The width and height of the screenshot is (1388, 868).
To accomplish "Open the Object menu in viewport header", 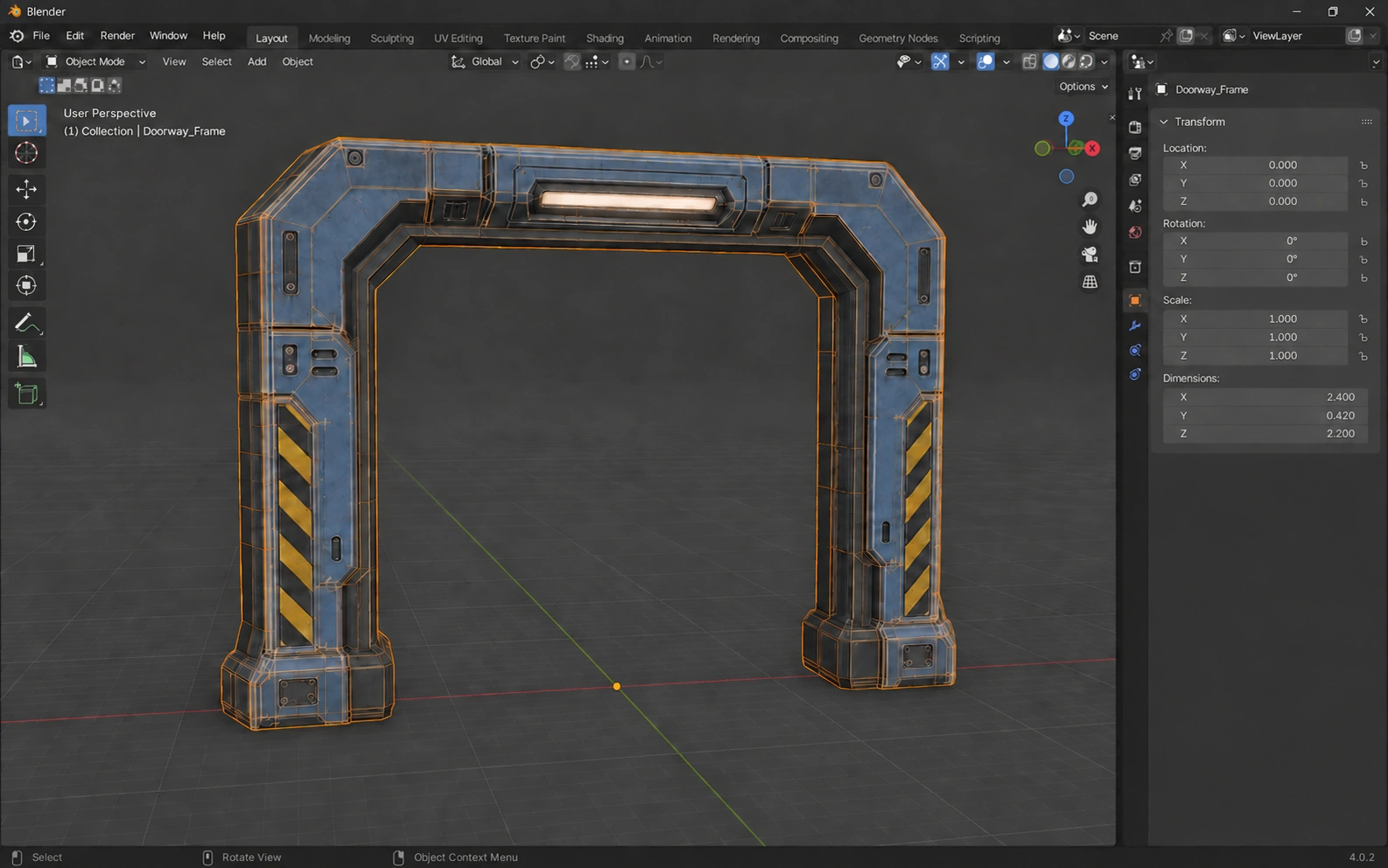I will [298, 62].
